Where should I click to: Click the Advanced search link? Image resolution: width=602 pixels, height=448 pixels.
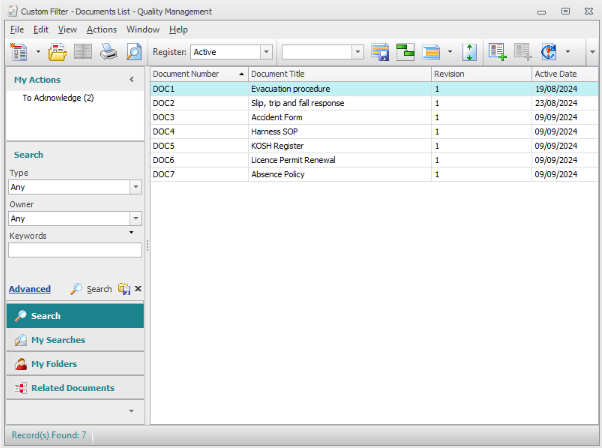pos(30,289)
